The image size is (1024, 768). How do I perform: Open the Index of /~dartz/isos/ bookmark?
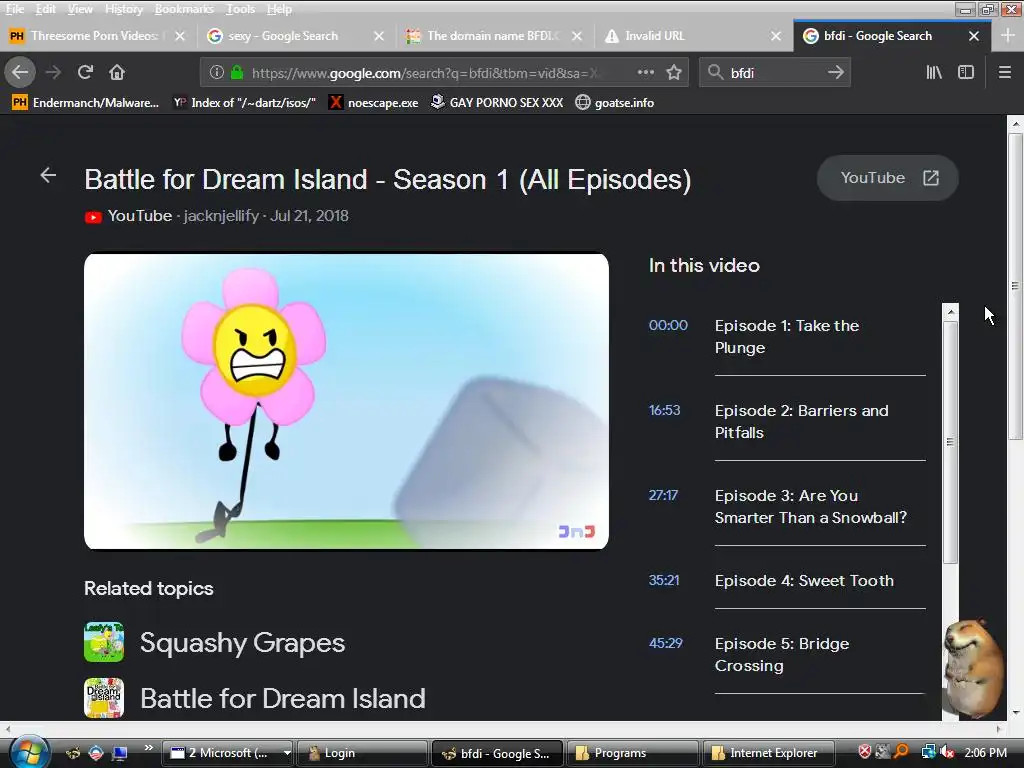[x=244, y=103]
